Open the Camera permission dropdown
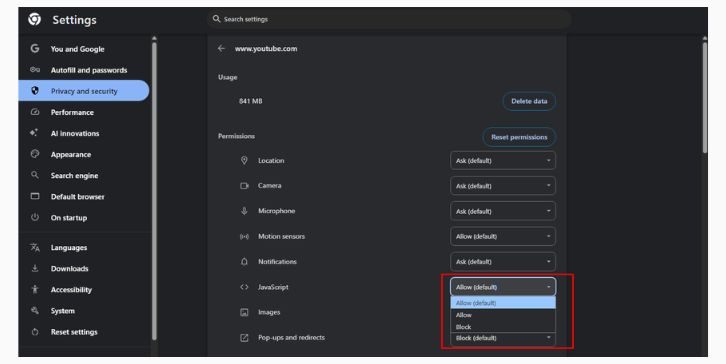 point(503,186)
